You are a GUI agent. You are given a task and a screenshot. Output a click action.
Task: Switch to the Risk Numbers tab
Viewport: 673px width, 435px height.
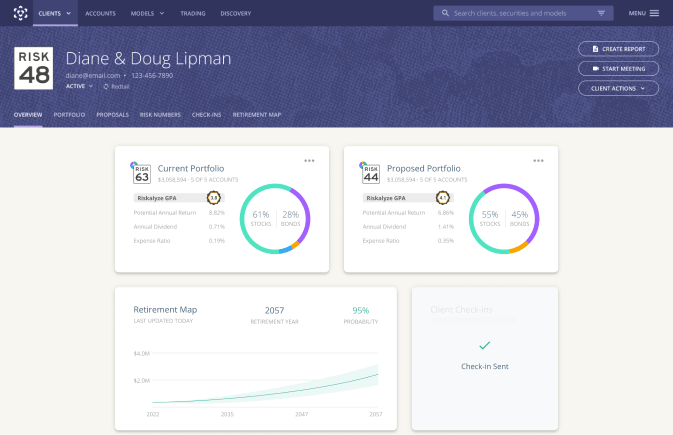(x=160, y=115)
